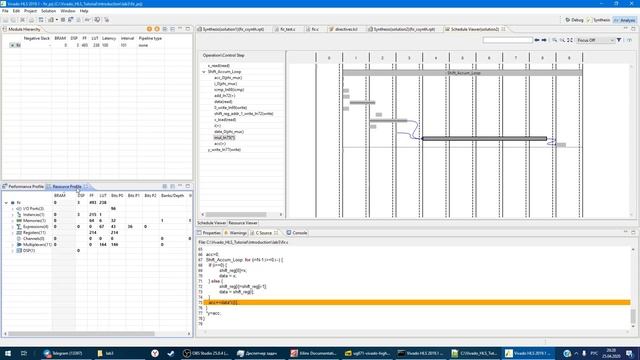Switch to the Schedule Viewer bottom tab
This screenshot has height=360, width=640.
coord(211,223)
